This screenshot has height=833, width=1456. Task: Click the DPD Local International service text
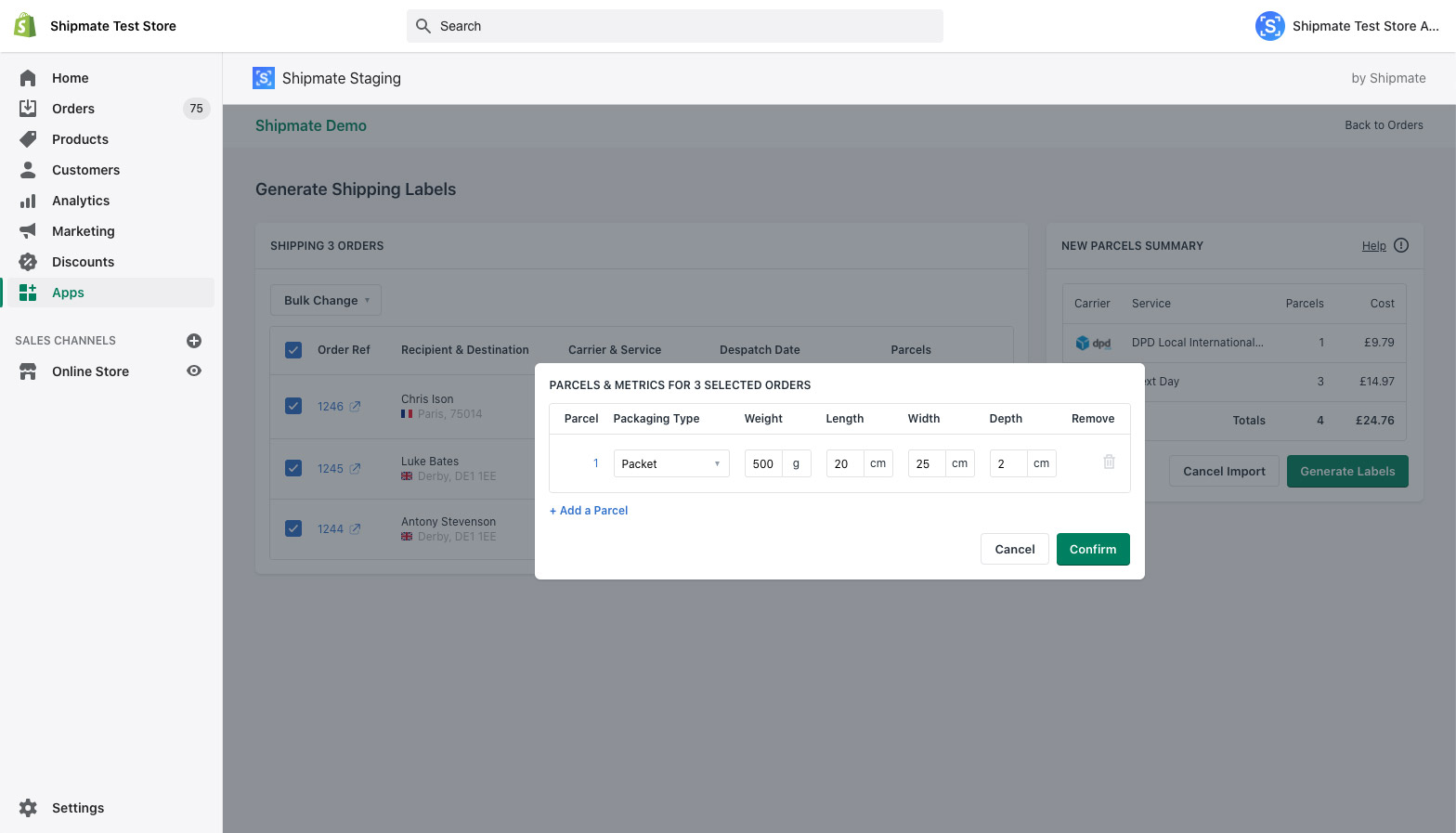pyautogui.click(x=1197, y=343)
